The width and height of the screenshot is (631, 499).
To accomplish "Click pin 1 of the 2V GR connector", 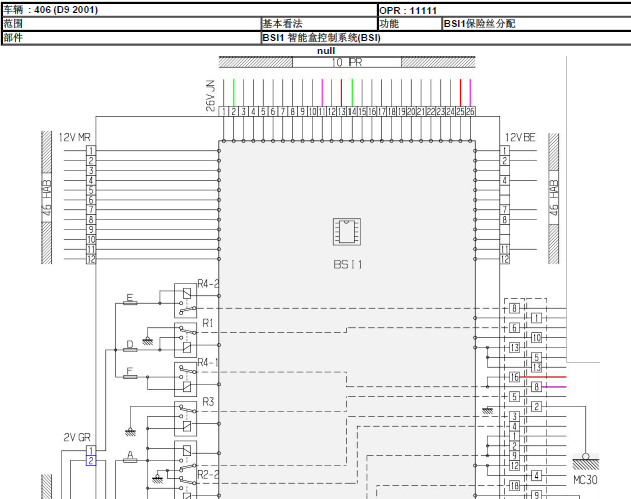I will pos(91,451).
